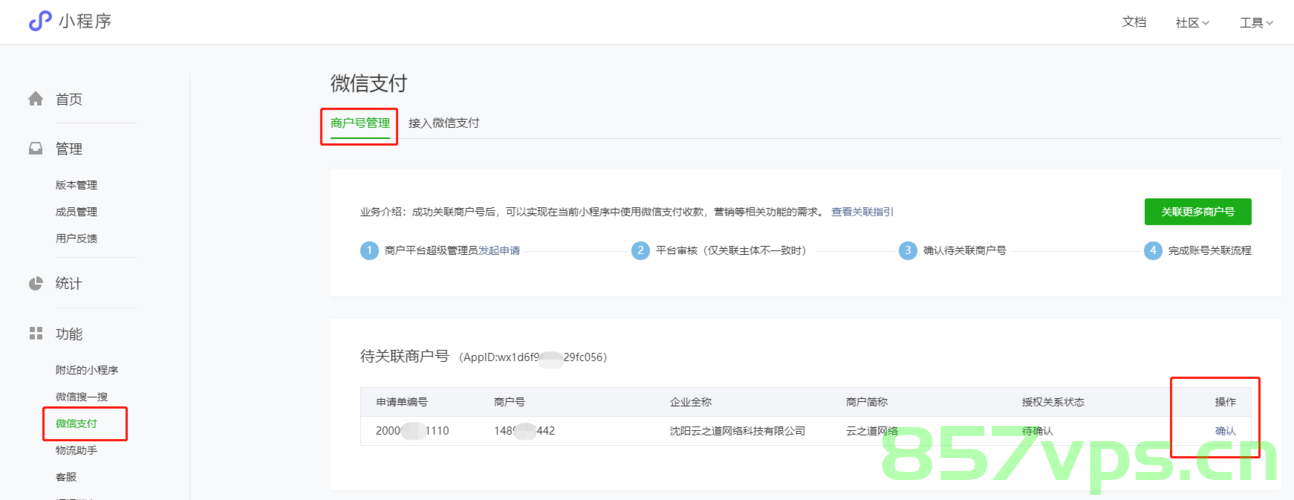Click the pie chart icon beside 统计
1294x500 pixels.
36,283
